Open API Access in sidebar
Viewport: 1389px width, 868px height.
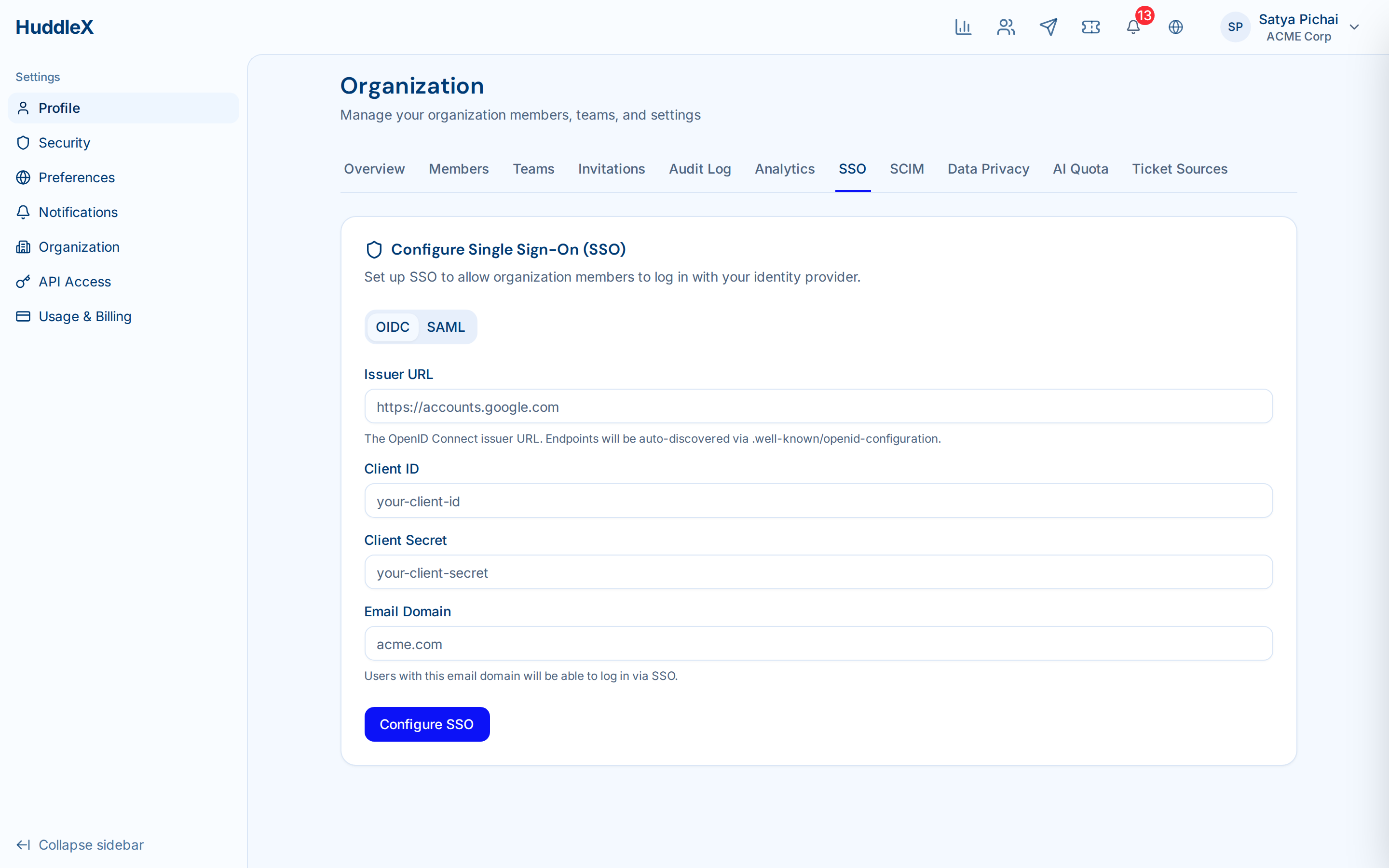[x=123, y=282]
